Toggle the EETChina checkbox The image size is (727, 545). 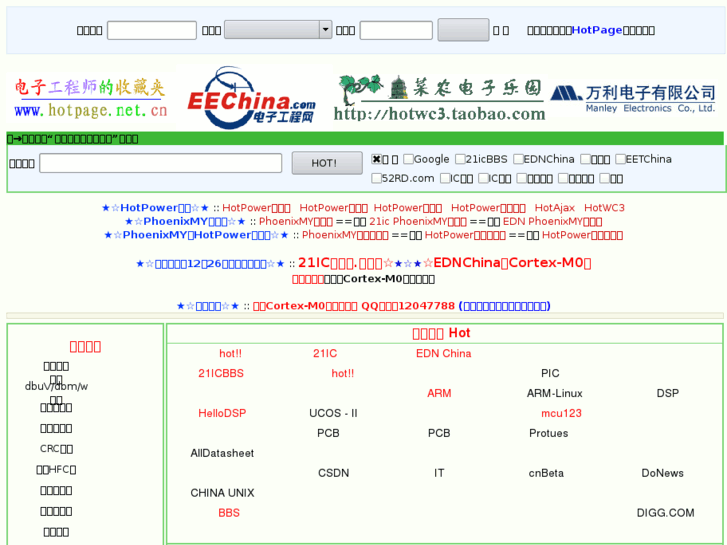click(x=620, y=159)
